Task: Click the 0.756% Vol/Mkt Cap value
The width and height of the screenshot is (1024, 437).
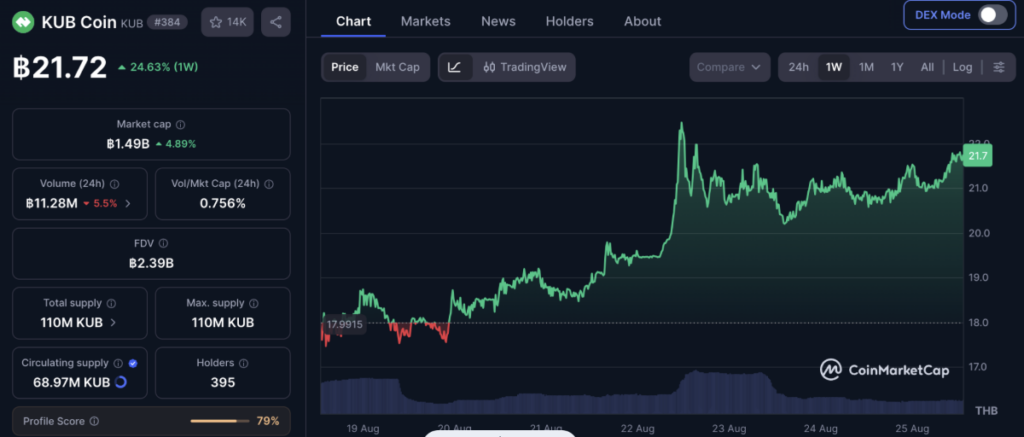Action: pyautogui.click(x=223, y=204)
